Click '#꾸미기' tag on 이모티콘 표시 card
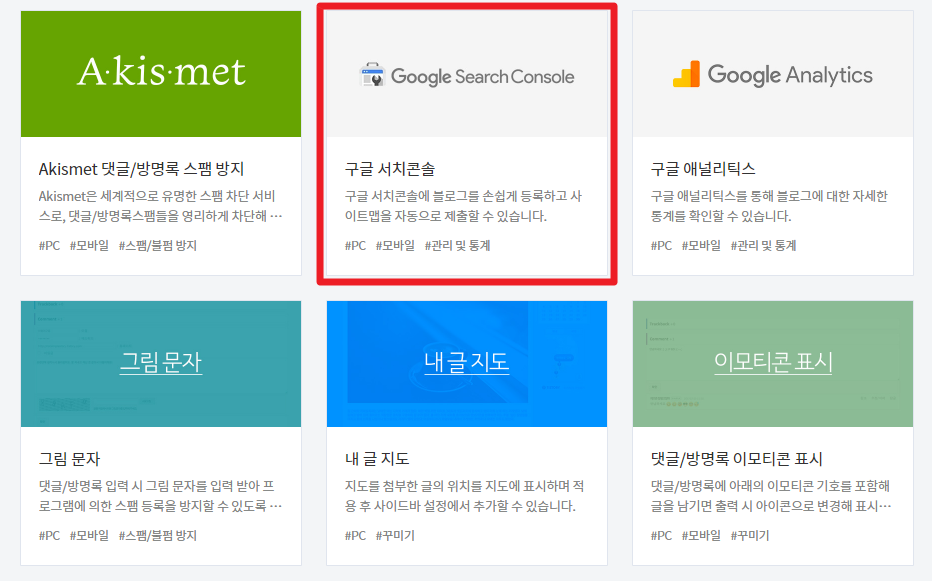932x581 pixels. pyautogui.click(x=750, y=536)
